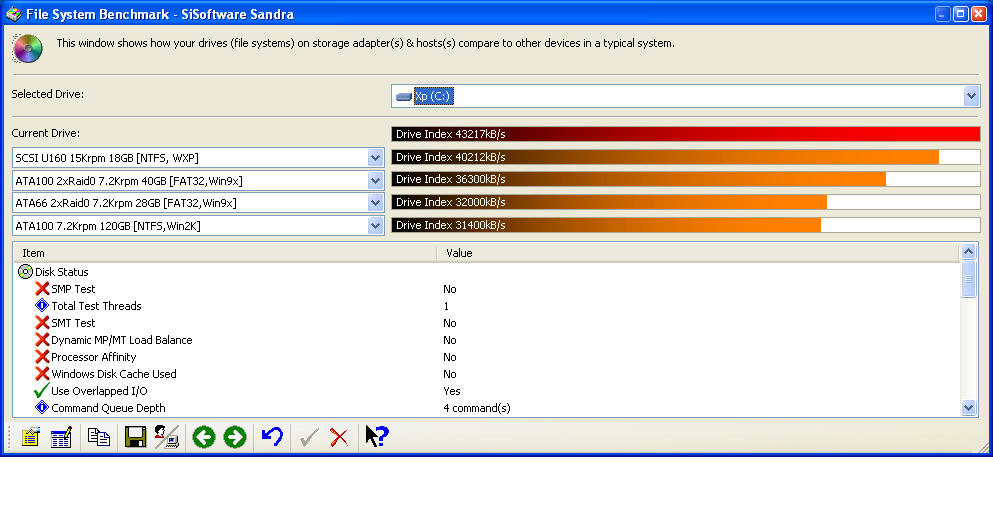Viewport: 993px width, 512px height.
Task: Click the value 4 command(s)
Action: 477,408
